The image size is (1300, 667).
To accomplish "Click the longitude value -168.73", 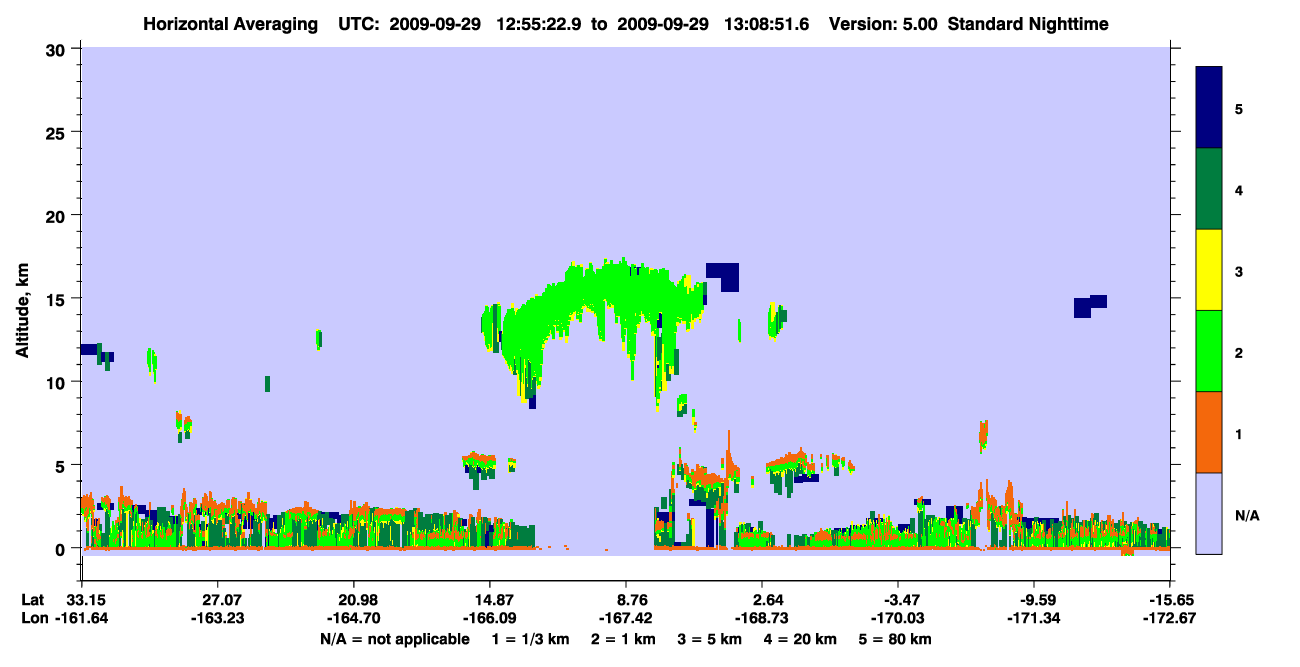I will pyautogui.click(x=761, y=619).
